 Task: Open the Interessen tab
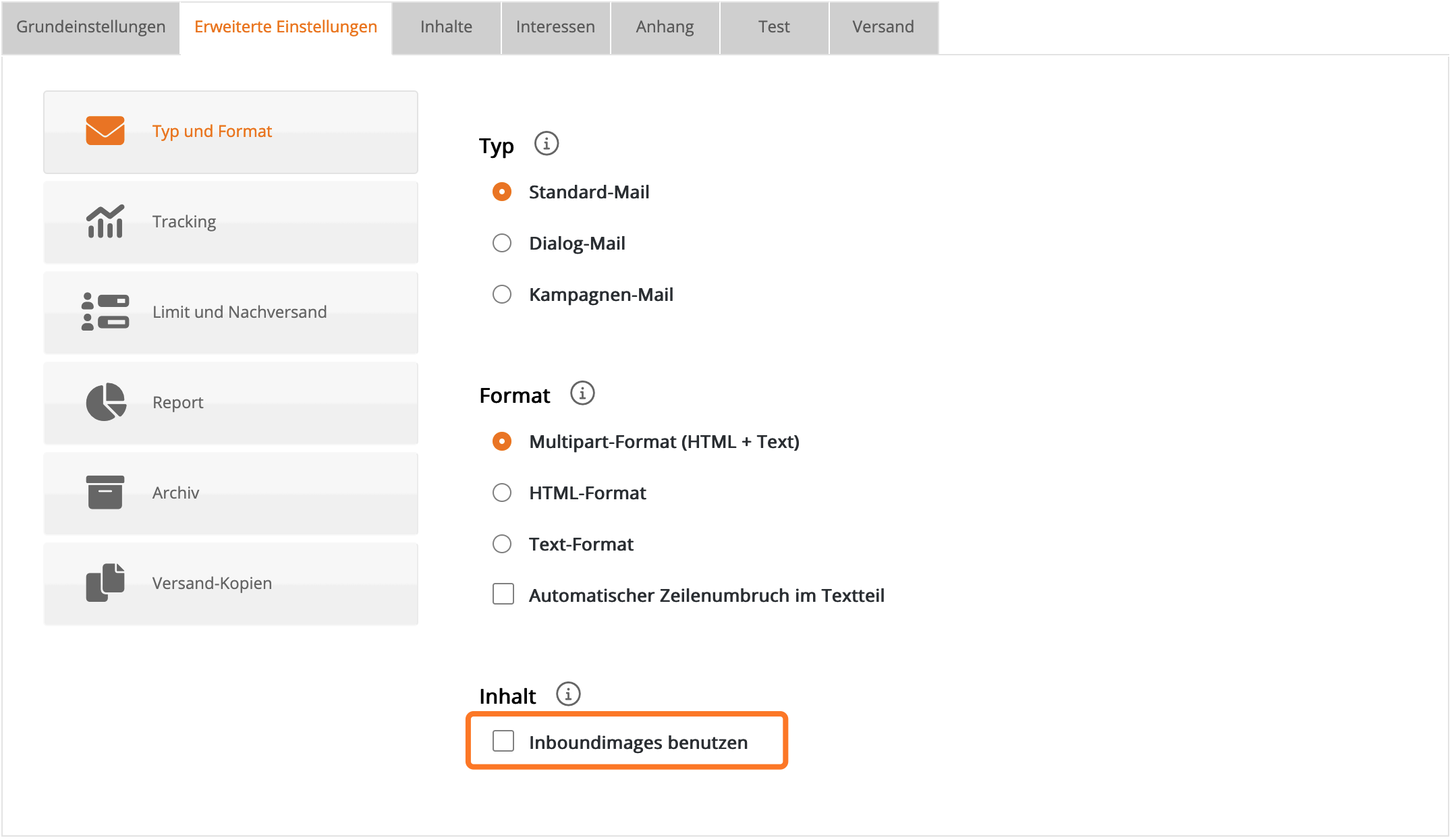pyautogui.click(x=555, y=27)
